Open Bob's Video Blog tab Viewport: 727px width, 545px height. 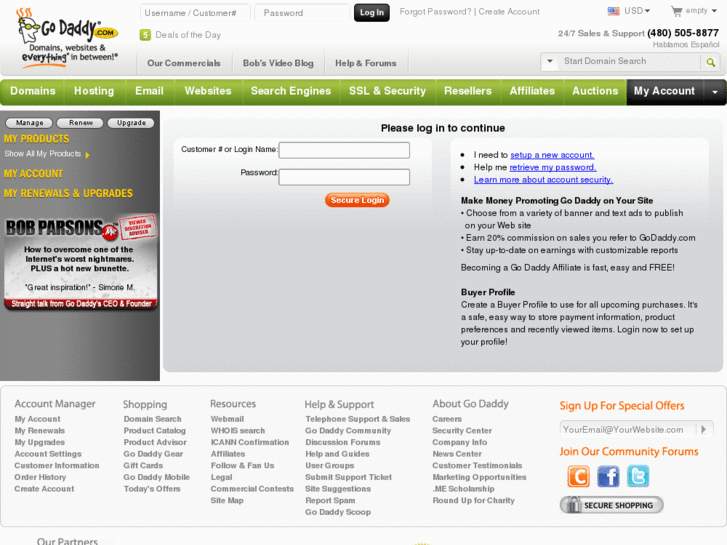click(278, 63)
